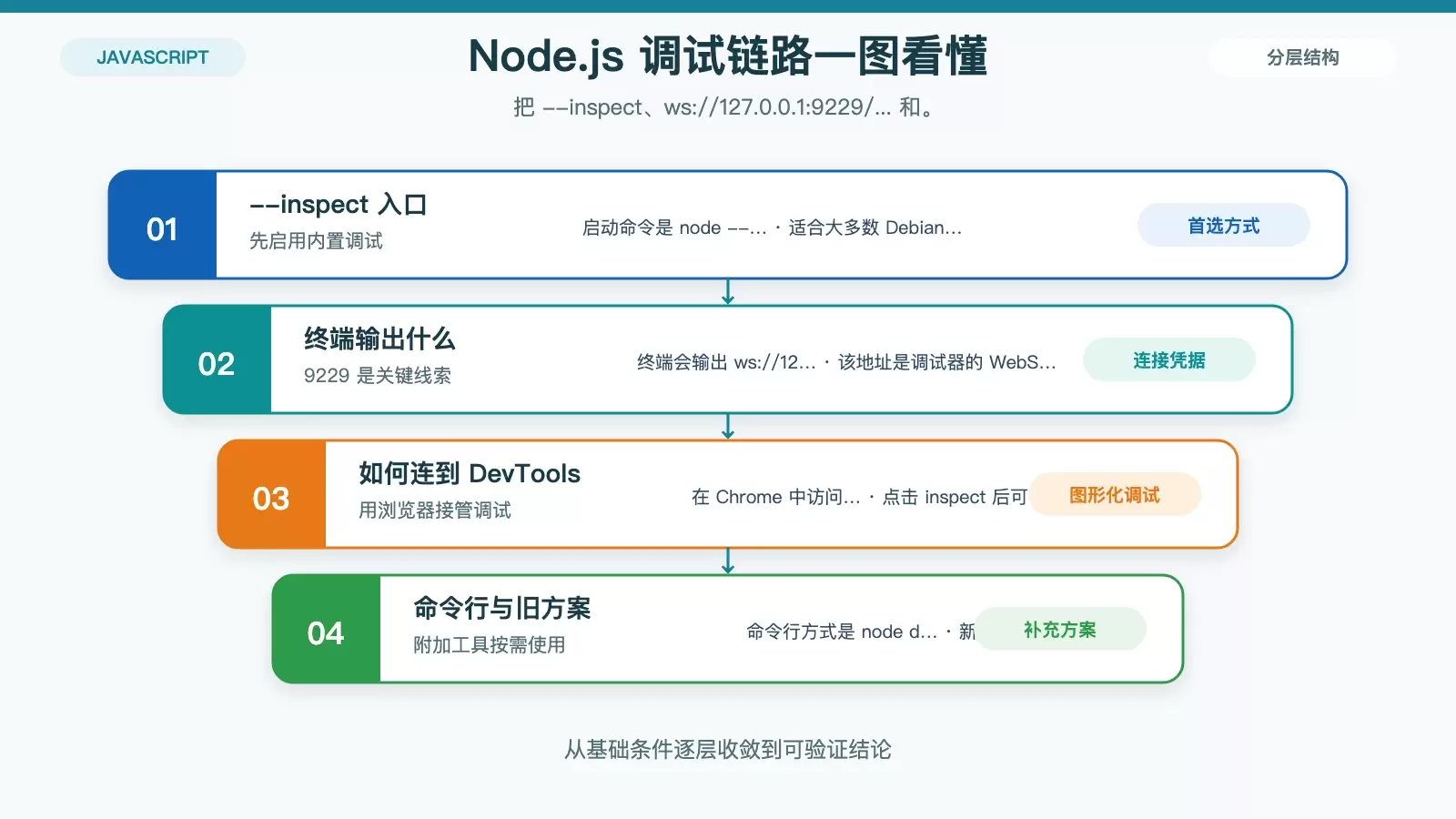The height and width of the screenshot is (819, 1456).
Task: Click the text 命令行方式是 node d...
Action: 842,632
